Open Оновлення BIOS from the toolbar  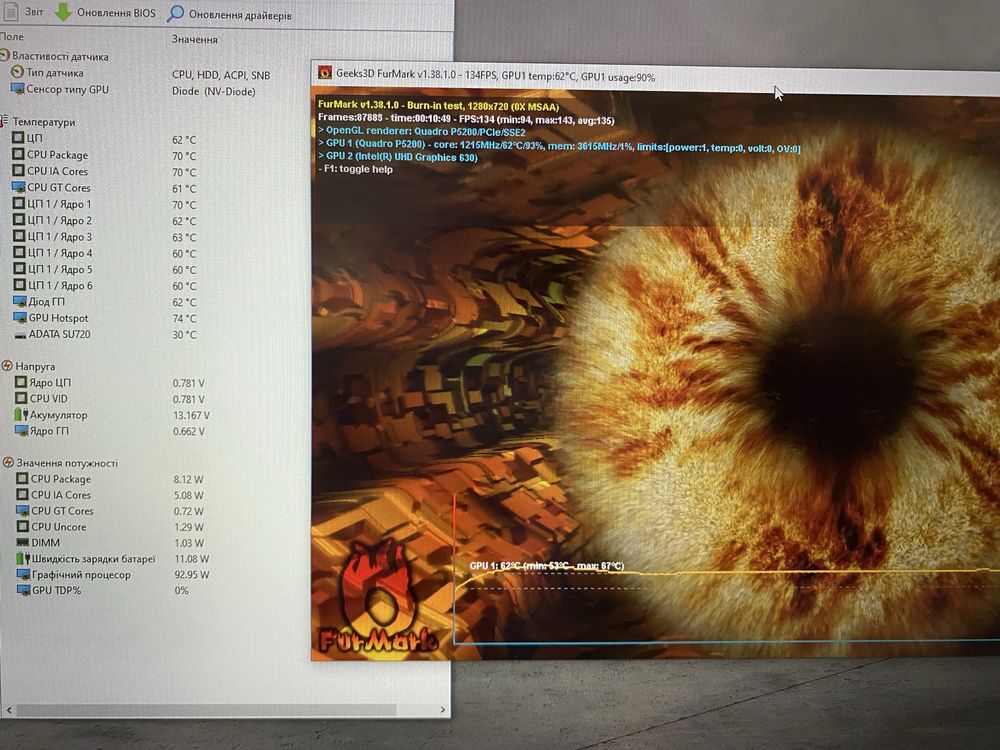(105, 12)
